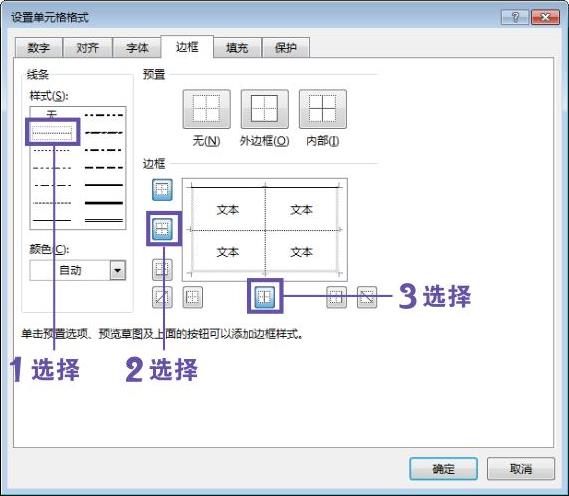Image resolution: width=569 pixels, height=496 pixels.
Task: Click the 取消 button
Action: pos(521,469)
